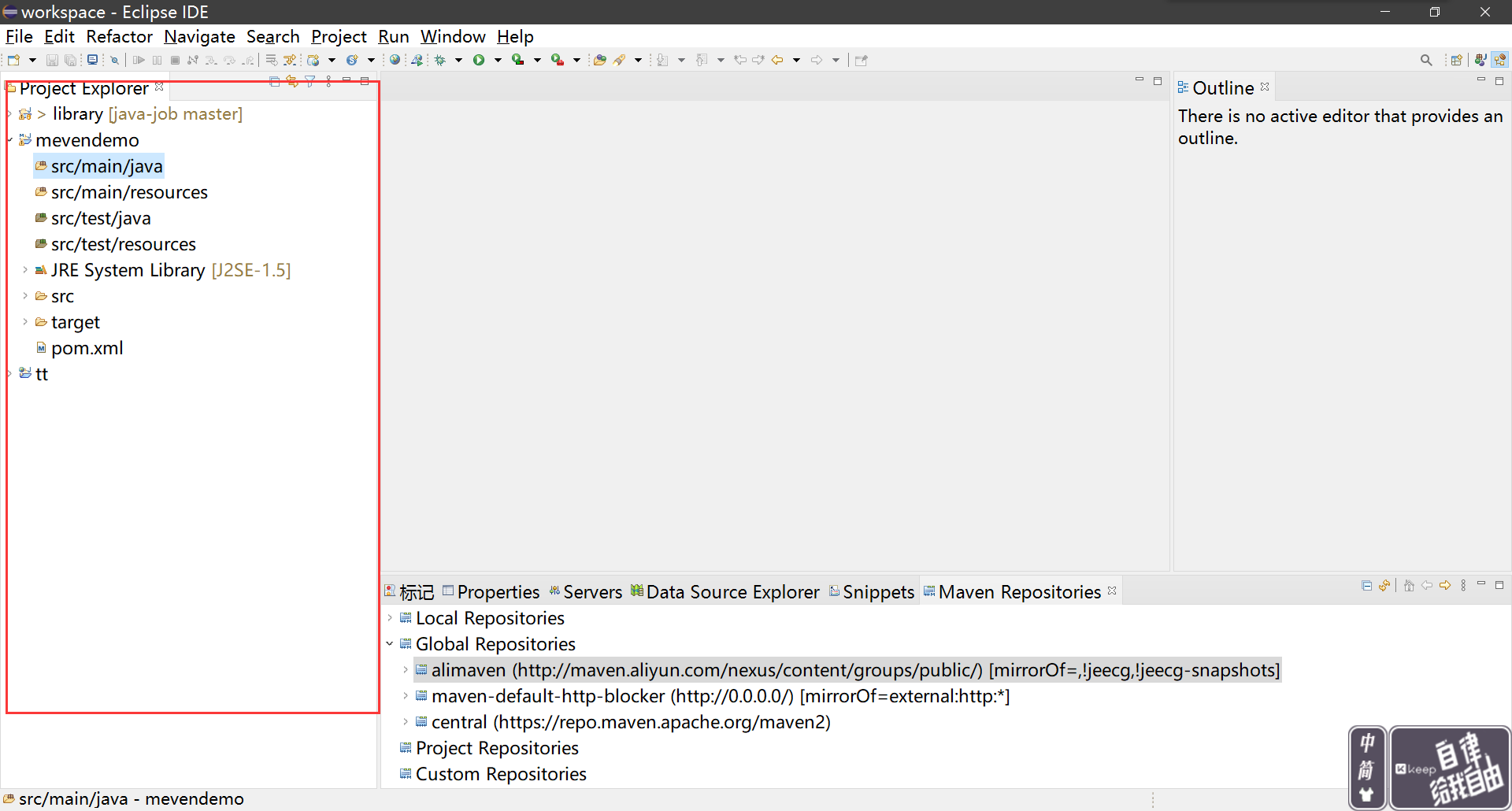Click the Open Perspective icon
Image resolution: width=1512 pixels, height=811 pixels.
pos(1456,60)
